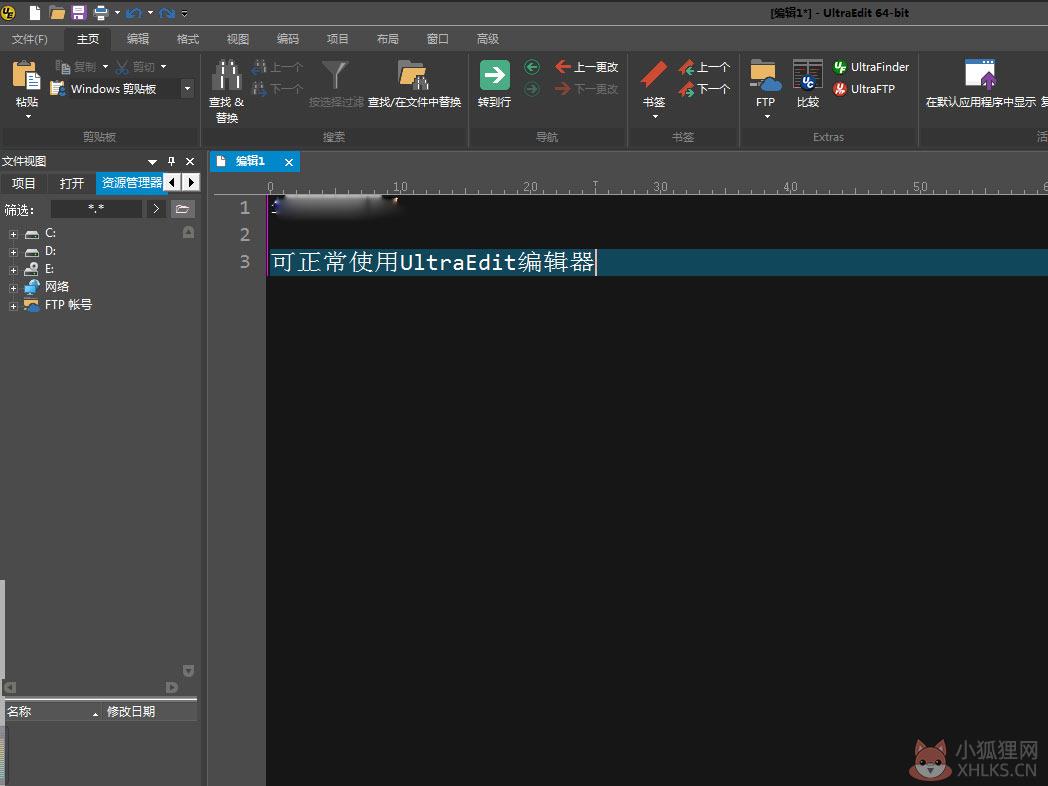Select the 网络 tree item

pyautogui.click(x=56, y=287)
